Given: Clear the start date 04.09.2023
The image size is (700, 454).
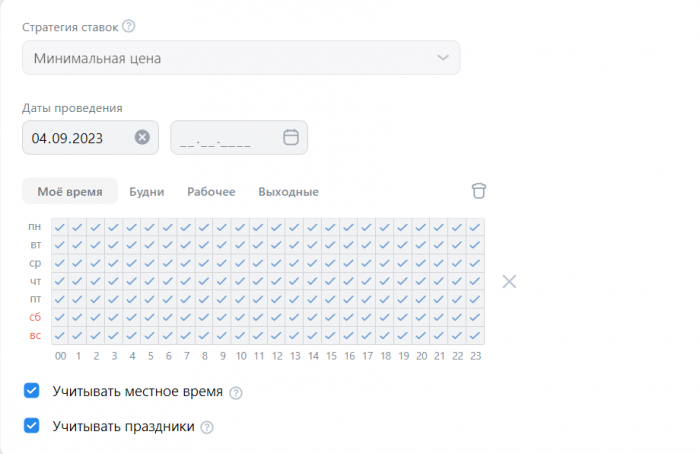Looking at the screenshot, I should click(x=142, y=138).
